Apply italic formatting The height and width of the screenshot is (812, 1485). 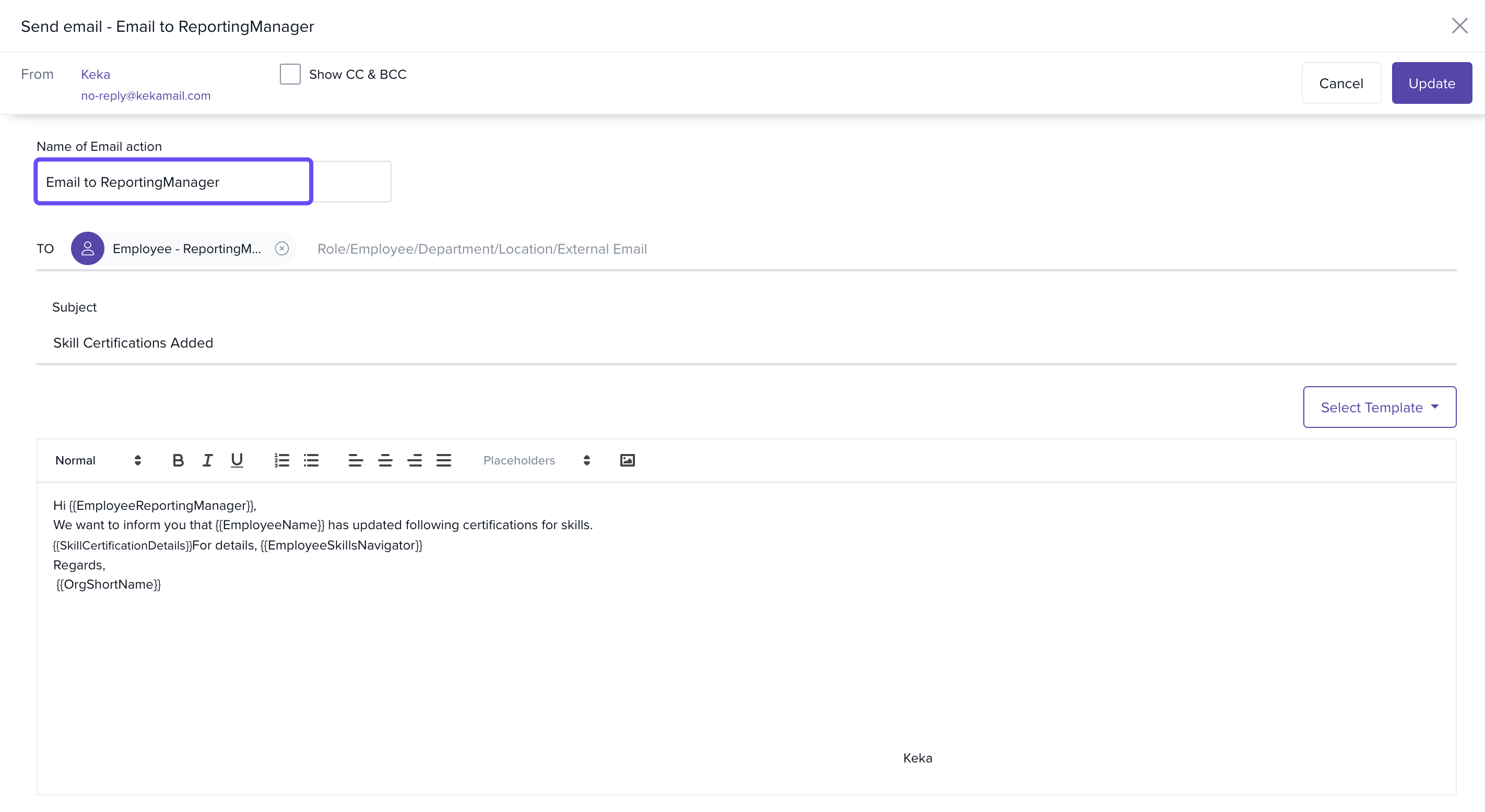207,460
